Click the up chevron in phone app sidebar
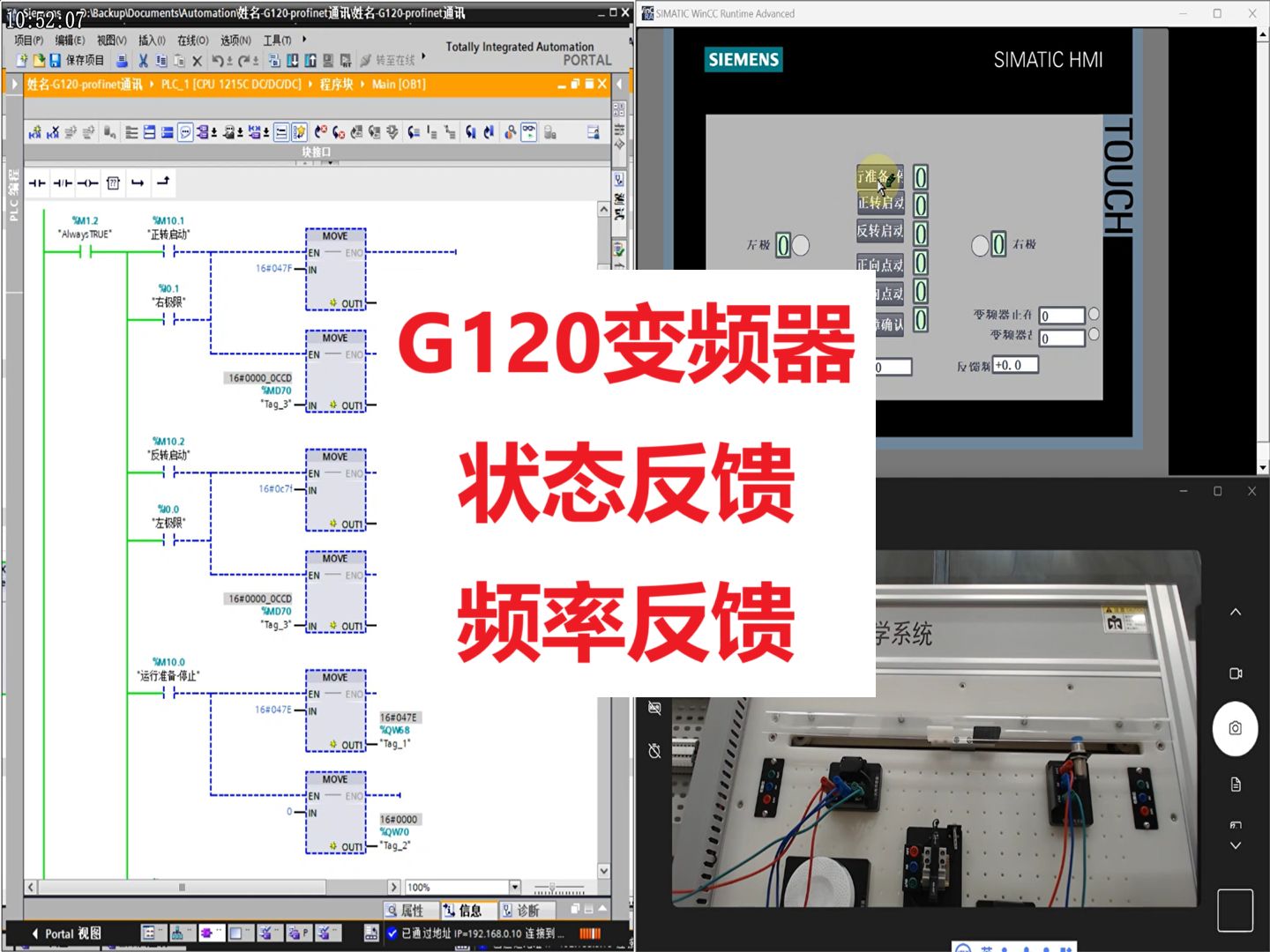The height and width of the screenshot is (952, 1270). click(1236, 612)
